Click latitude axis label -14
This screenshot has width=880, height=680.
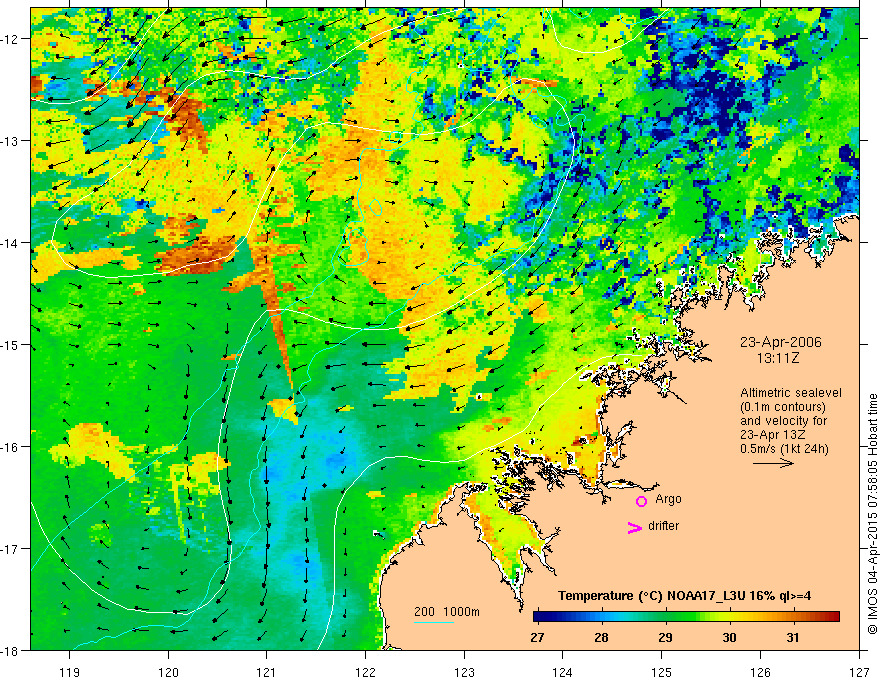tap(10, 243)
